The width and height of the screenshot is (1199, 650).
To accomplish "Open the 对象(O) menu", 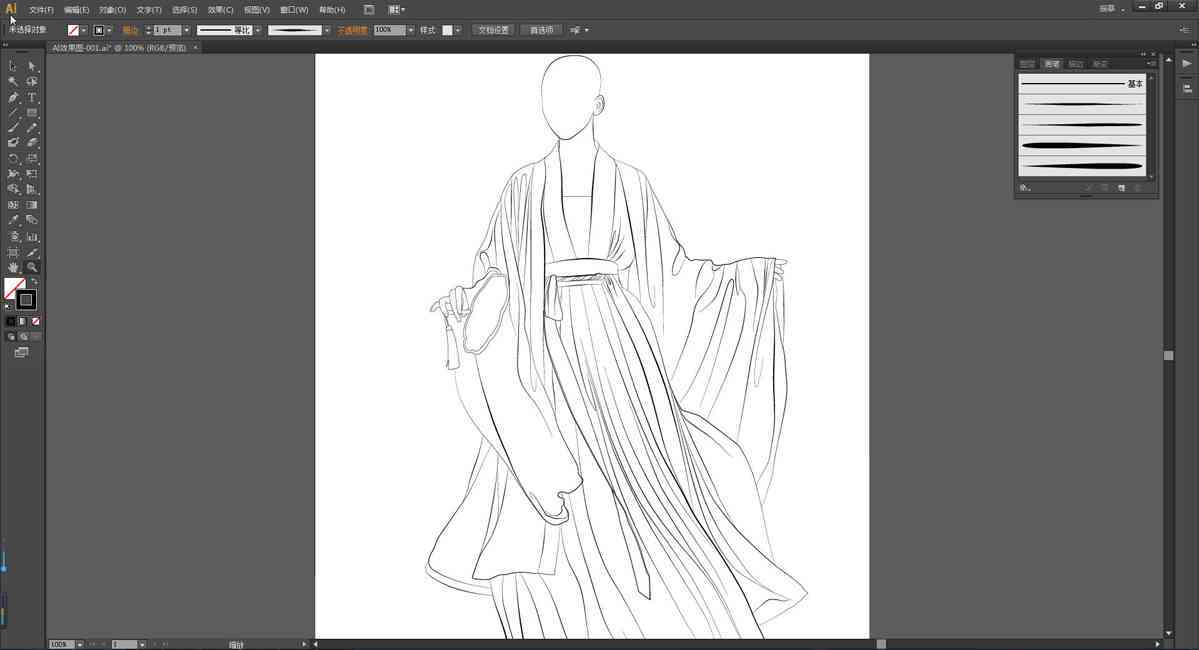I will (x=112, y=10).
